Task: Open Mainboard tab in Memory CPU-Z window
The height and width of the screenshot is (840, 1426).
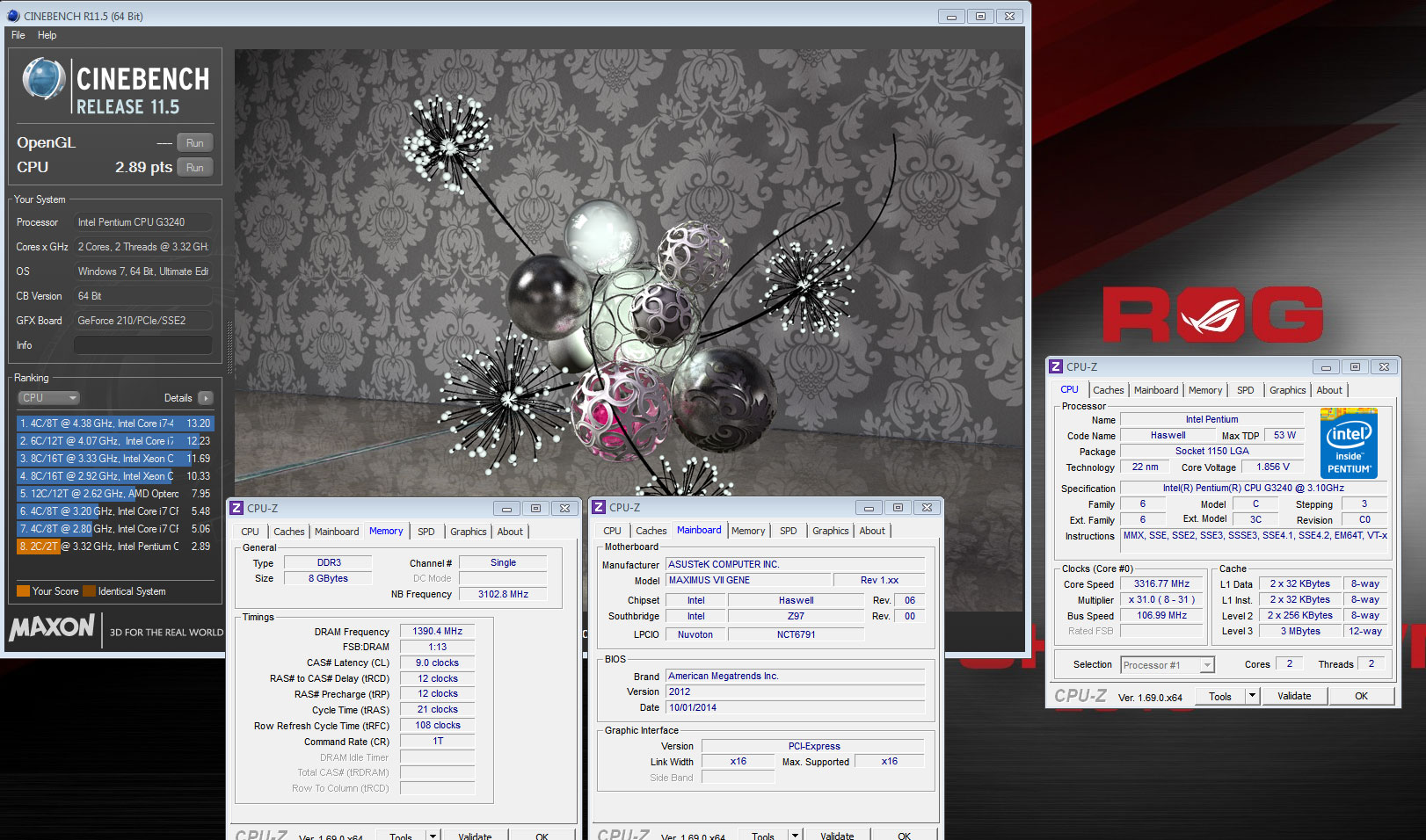Action: point(337,532)
